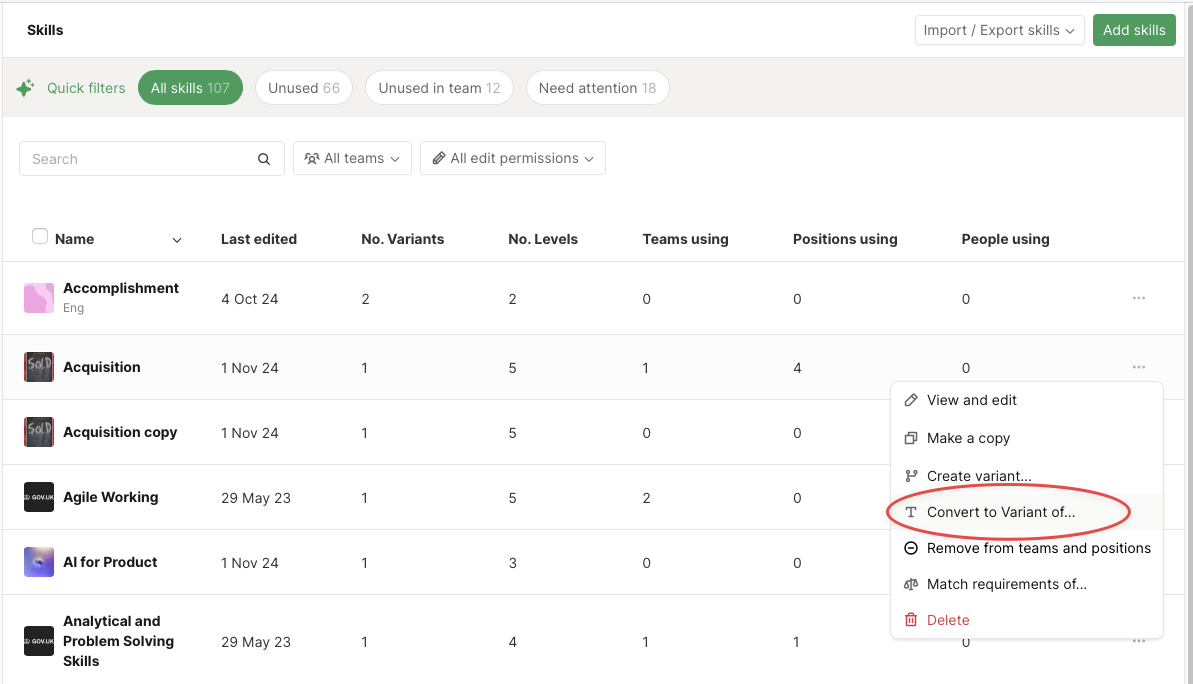
Task: Click the trash icon beside Delete
Action: tap(911, 620)
